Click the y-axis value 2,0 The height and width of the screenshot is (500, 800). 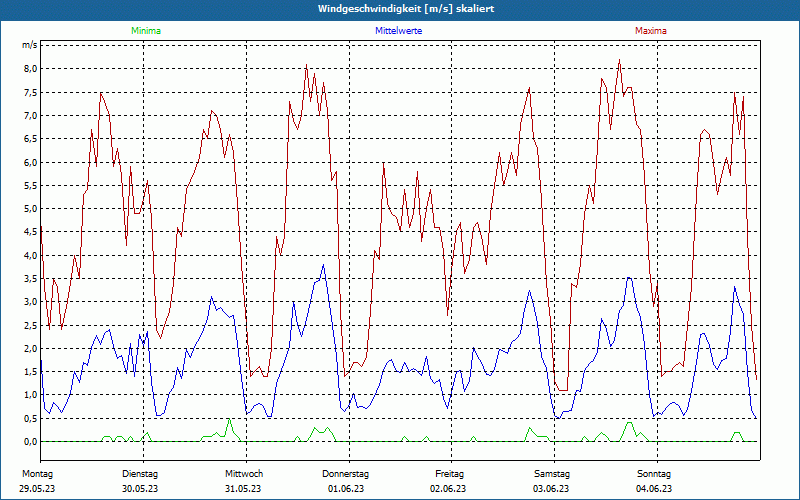30,348
